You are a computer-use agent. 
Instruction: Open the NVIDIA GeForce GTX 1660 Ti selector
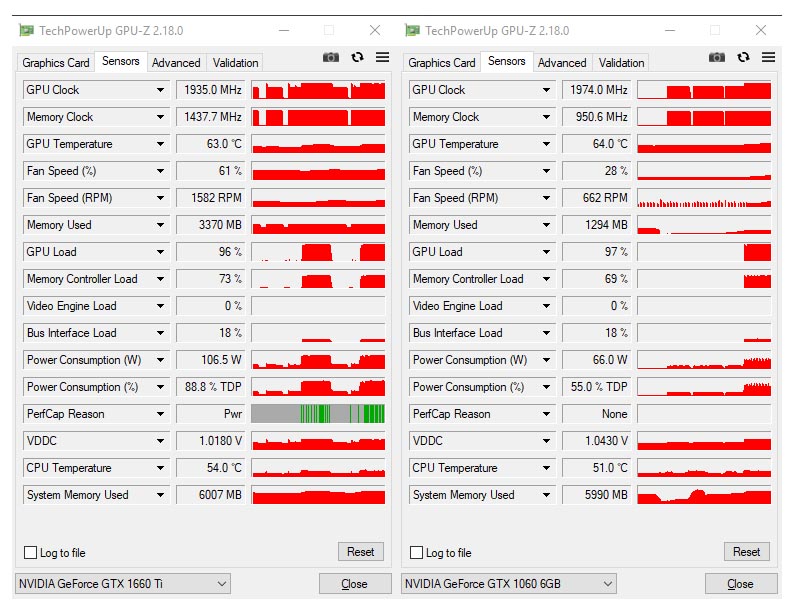(x=123, y=584)
